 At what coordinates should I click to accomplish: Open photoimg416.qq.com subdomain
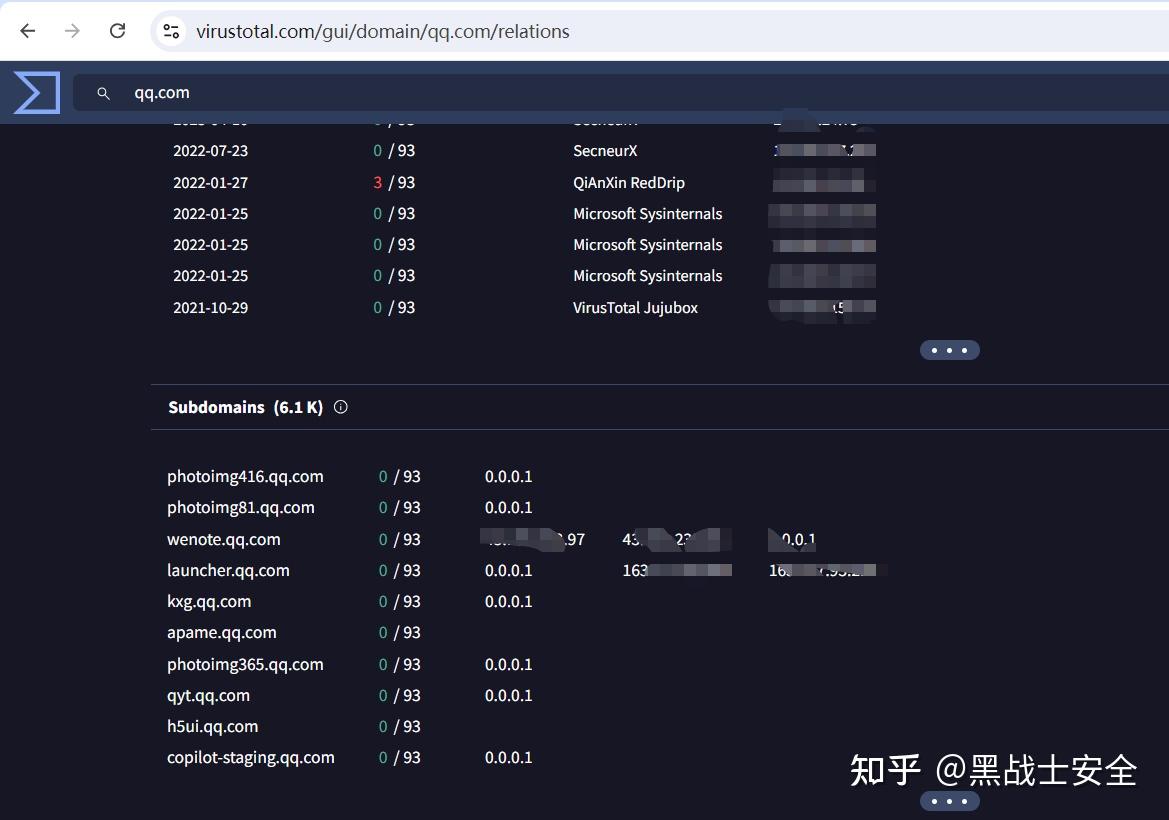coord(245,476)
